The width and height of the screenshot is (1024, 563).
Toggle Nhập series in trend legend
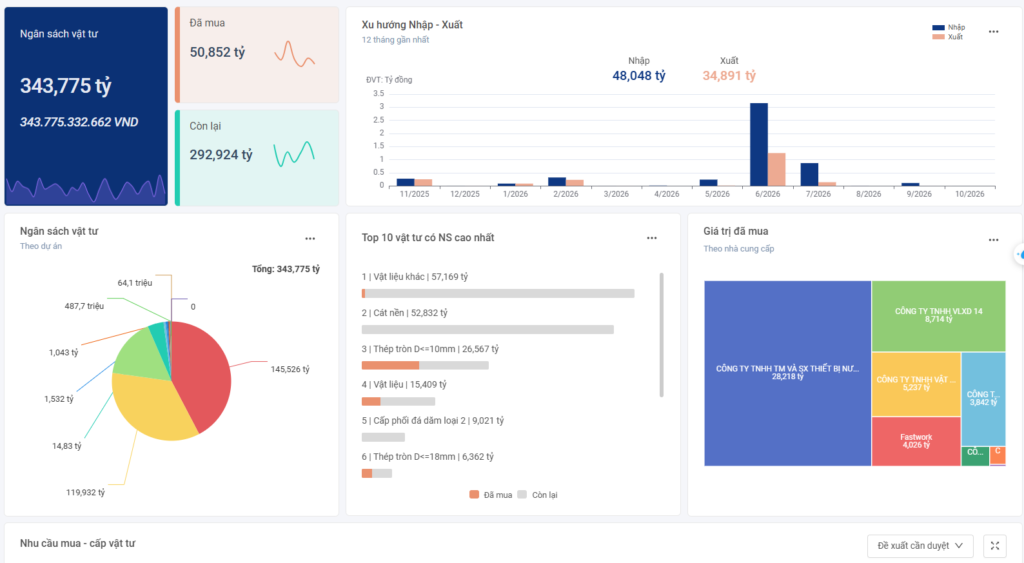click(948, 27)
